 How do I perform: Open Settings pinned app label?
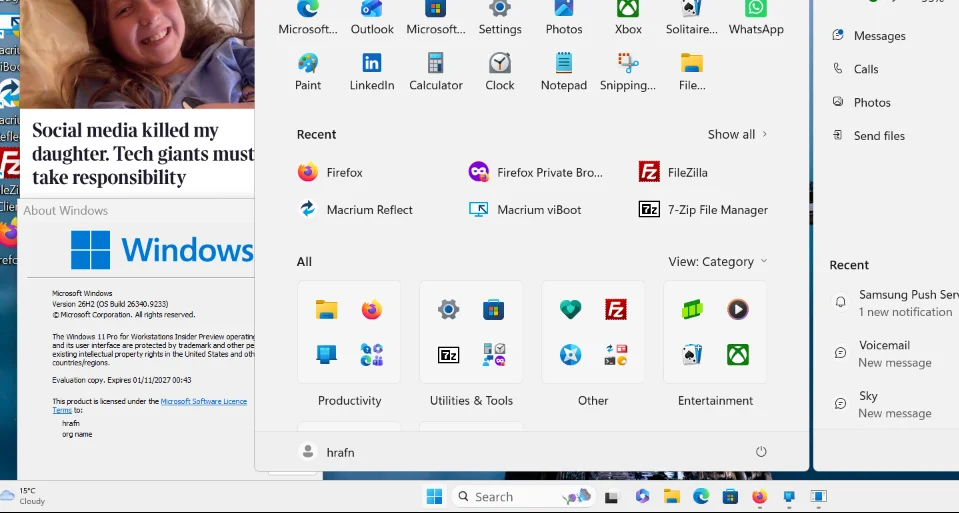[x=500, y=29]
